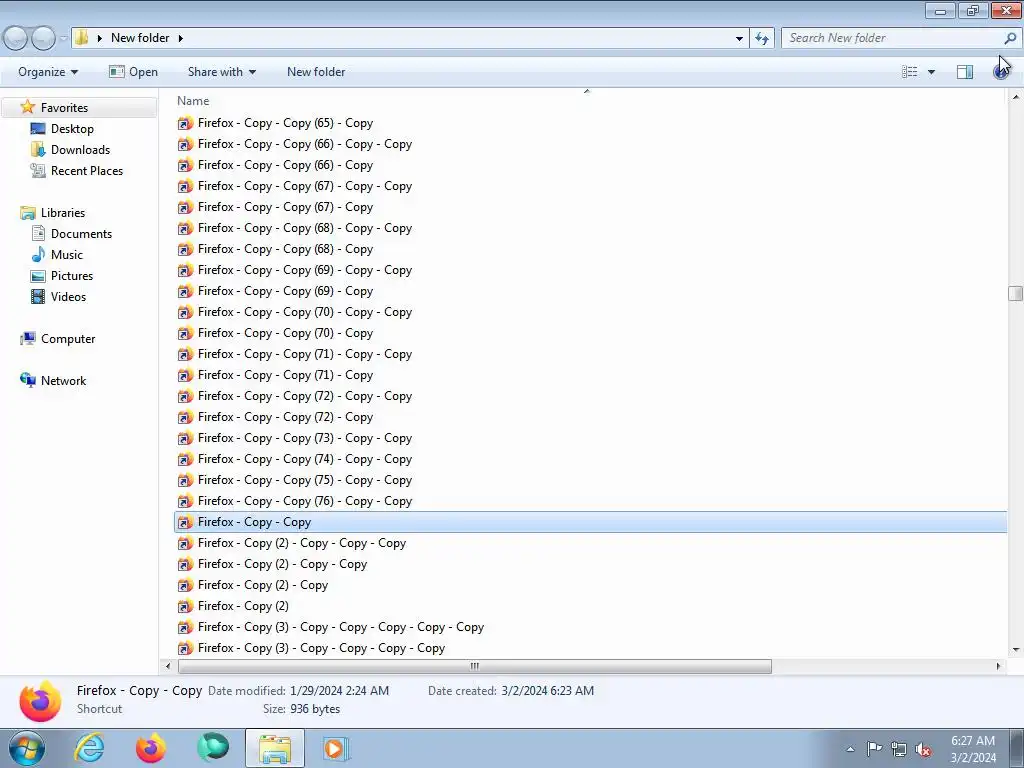Click the Back navigation button

tap(16, 39)
